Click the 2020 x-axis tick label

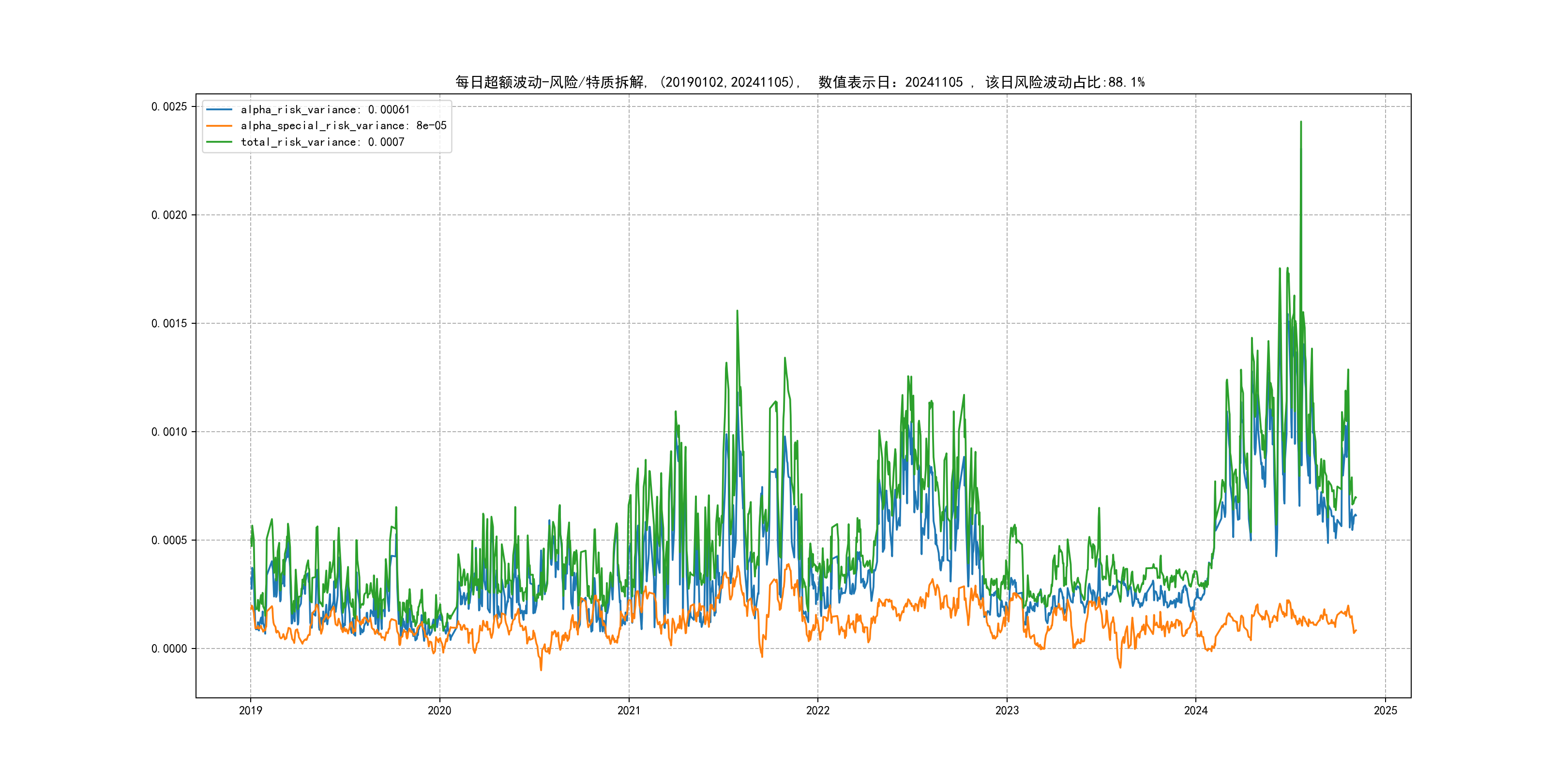[x=439, y=710]
